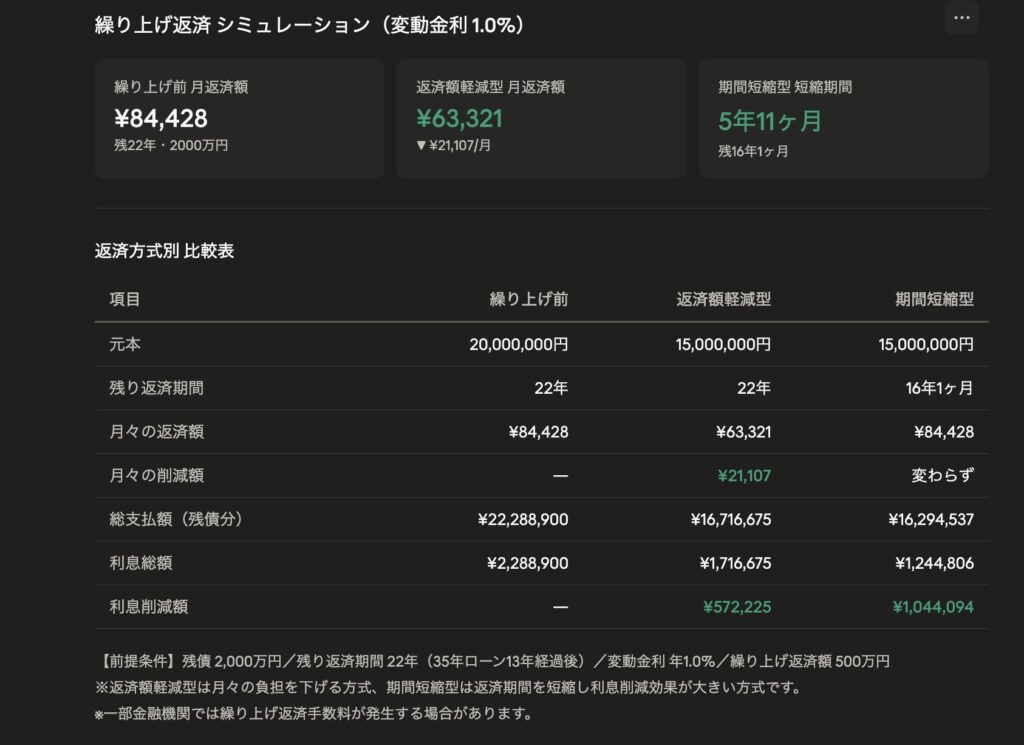Click the 返済方式別 比較表 heading
The image size is (1024, 745).
pos(165,251)
